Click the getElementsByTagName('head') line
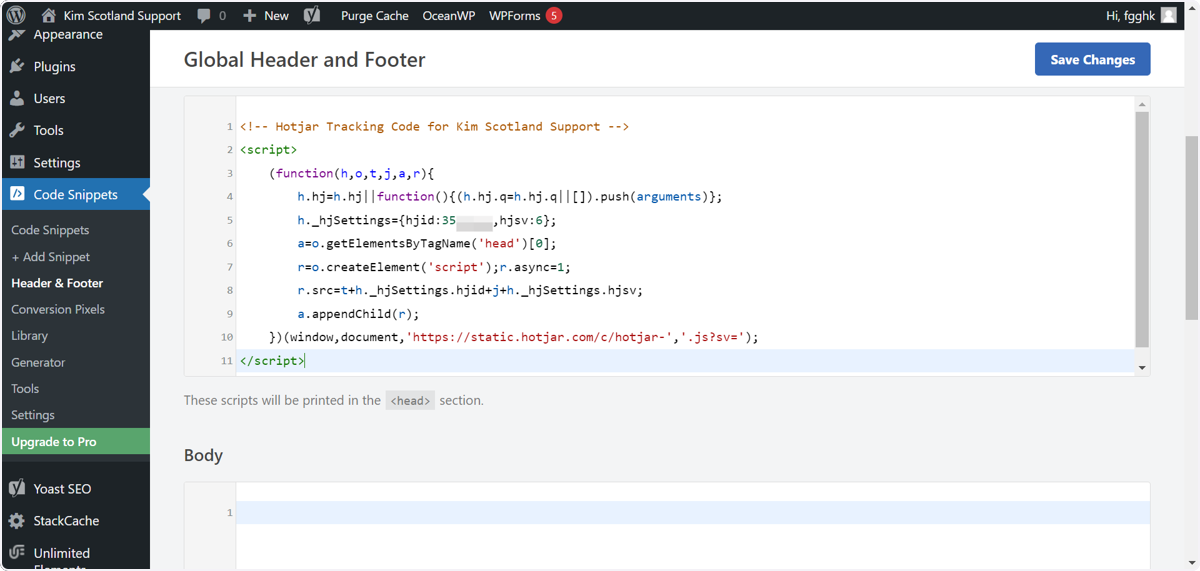 tap(427, 243)
